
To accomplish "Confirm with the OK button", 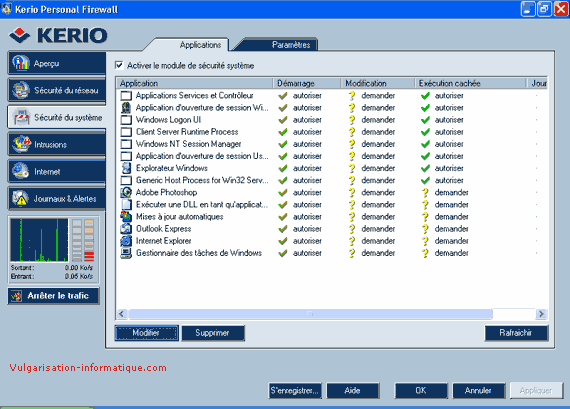I will pyautogui.click(x=421, y=390).
